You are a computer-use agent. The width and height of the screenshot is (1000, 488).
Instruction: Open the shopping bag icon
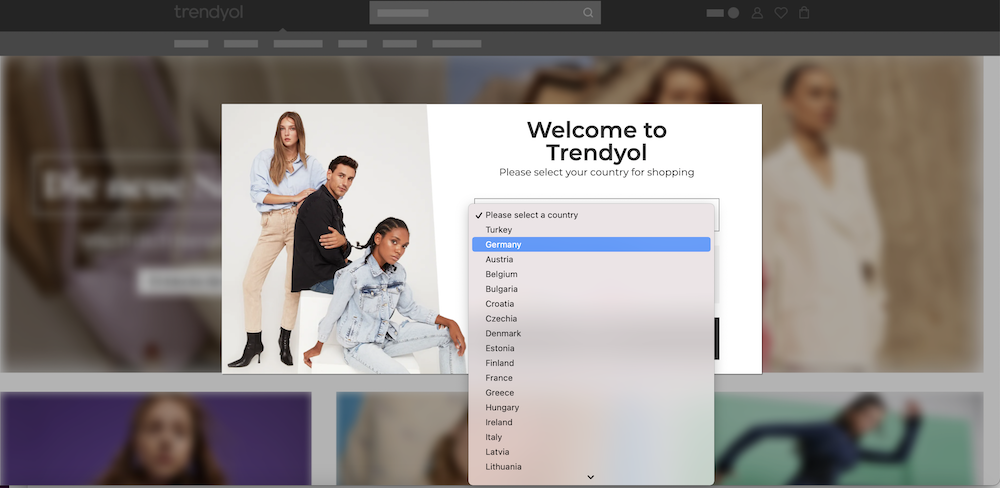tap(804, 13)
